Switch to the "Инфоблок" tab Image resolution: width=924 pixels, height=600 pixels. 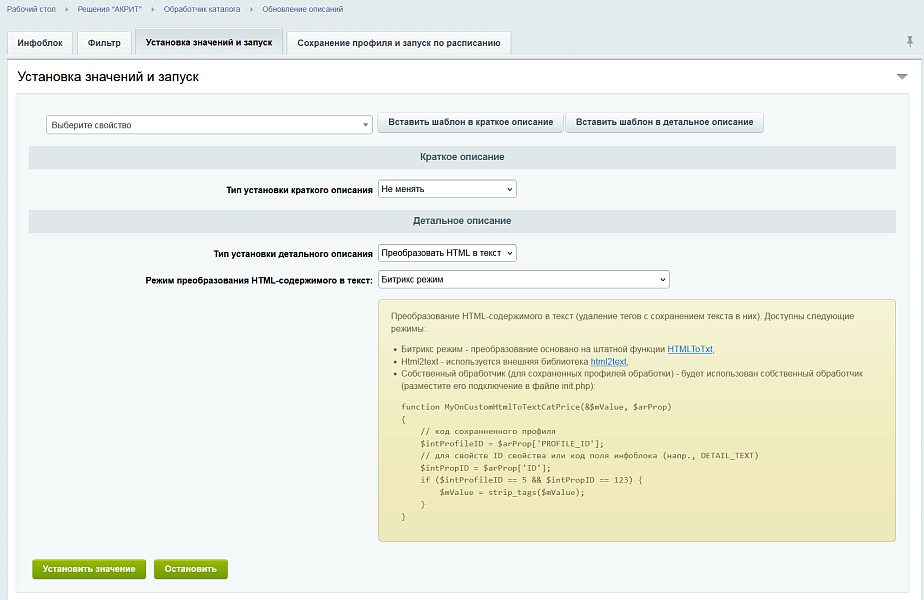[40, 43]
